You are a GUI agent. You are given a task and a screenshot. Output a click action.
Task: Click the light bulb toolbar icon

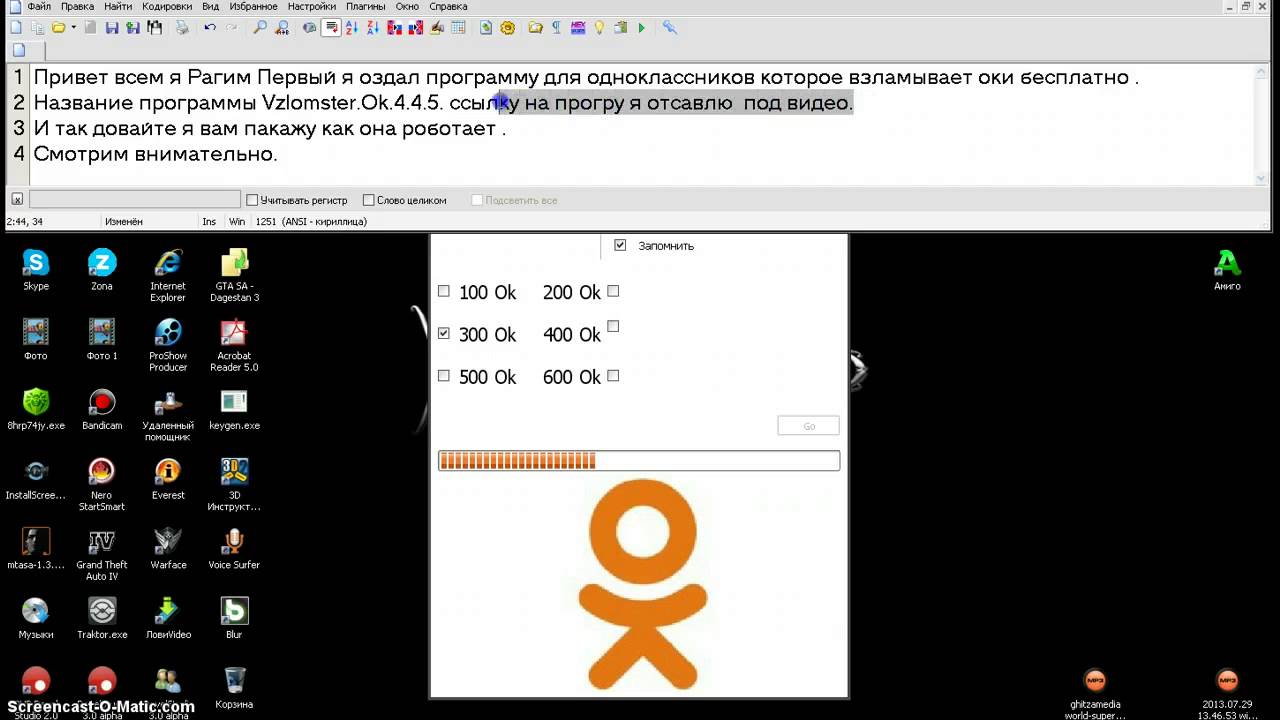599,28
